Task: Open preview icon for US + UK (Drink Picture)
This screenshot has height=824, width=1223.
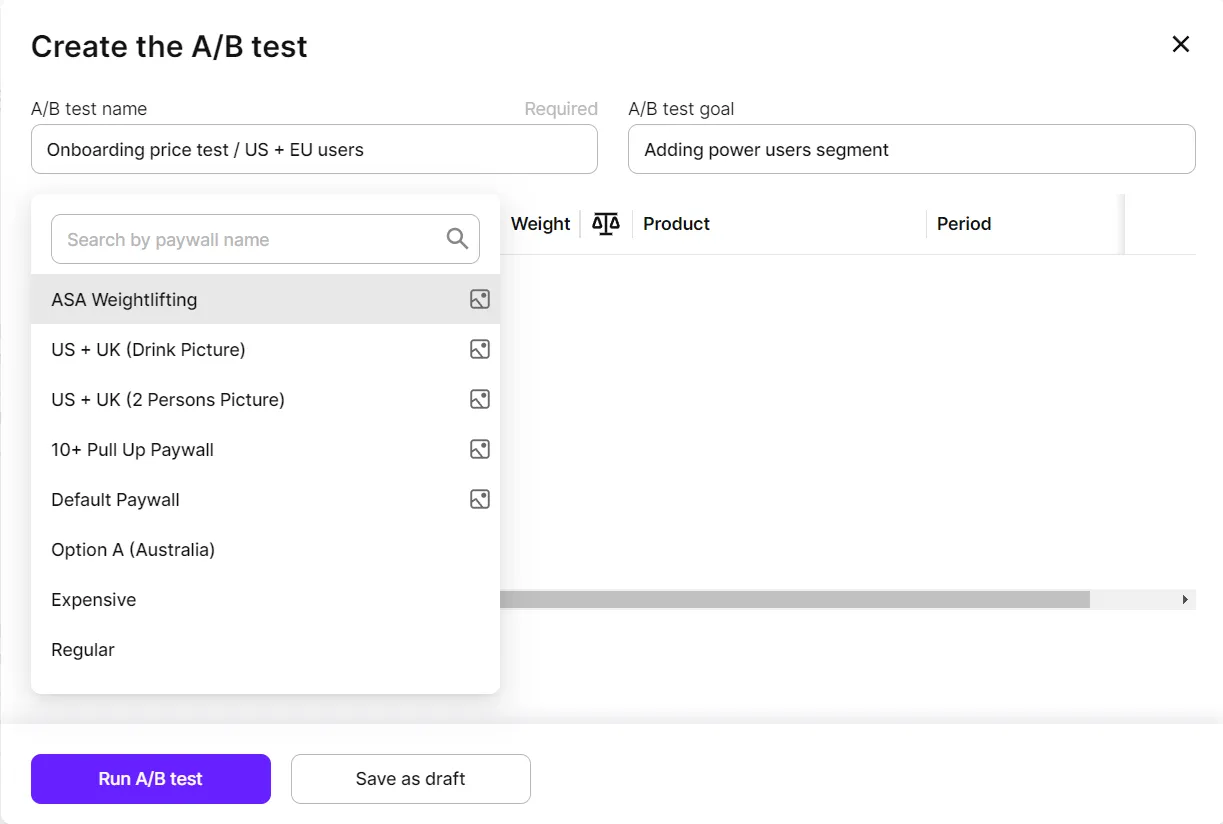Action: [x=480, y=349]
